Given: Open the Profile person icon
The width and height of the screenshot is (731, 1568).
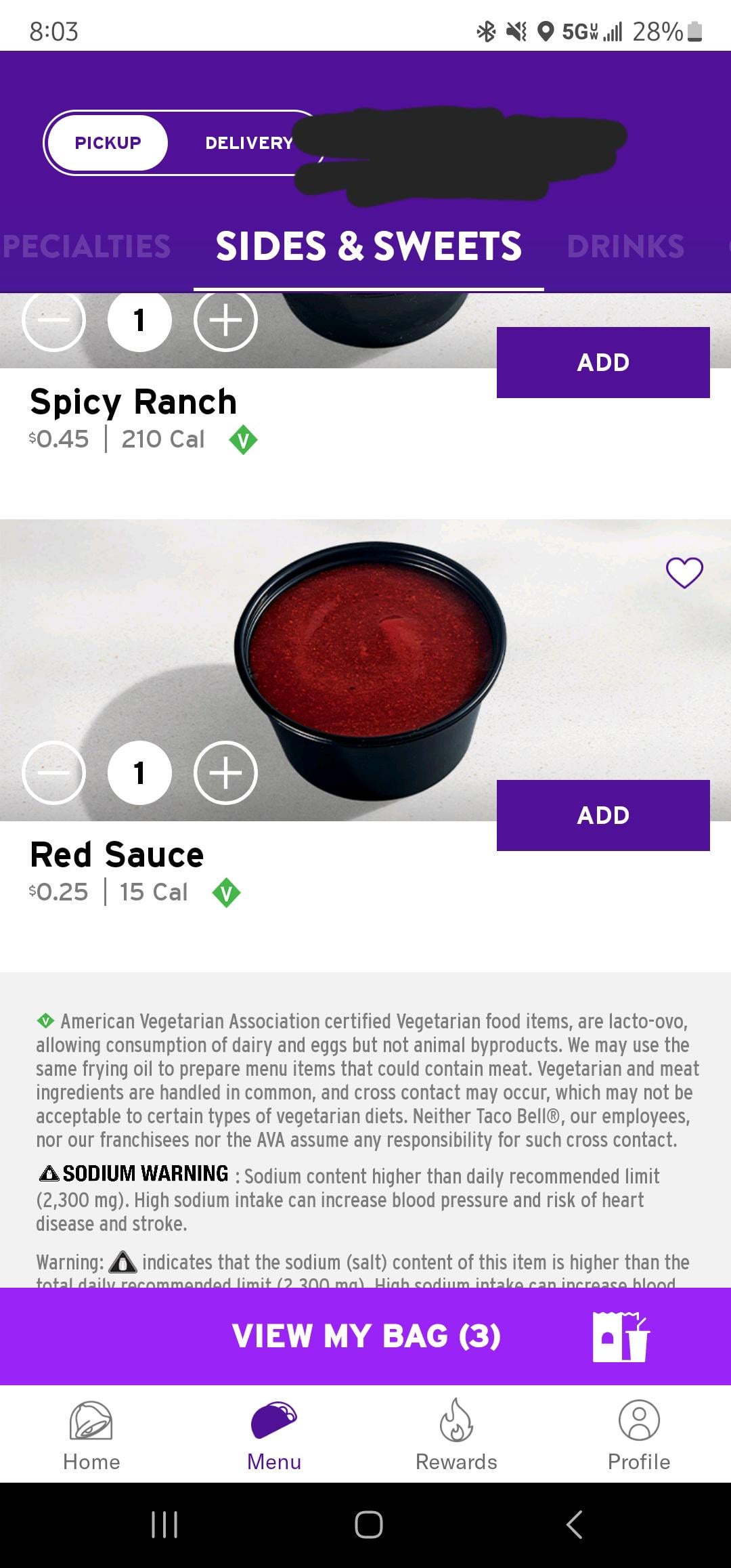Looking at the screenshot, I should (638, 1420).
